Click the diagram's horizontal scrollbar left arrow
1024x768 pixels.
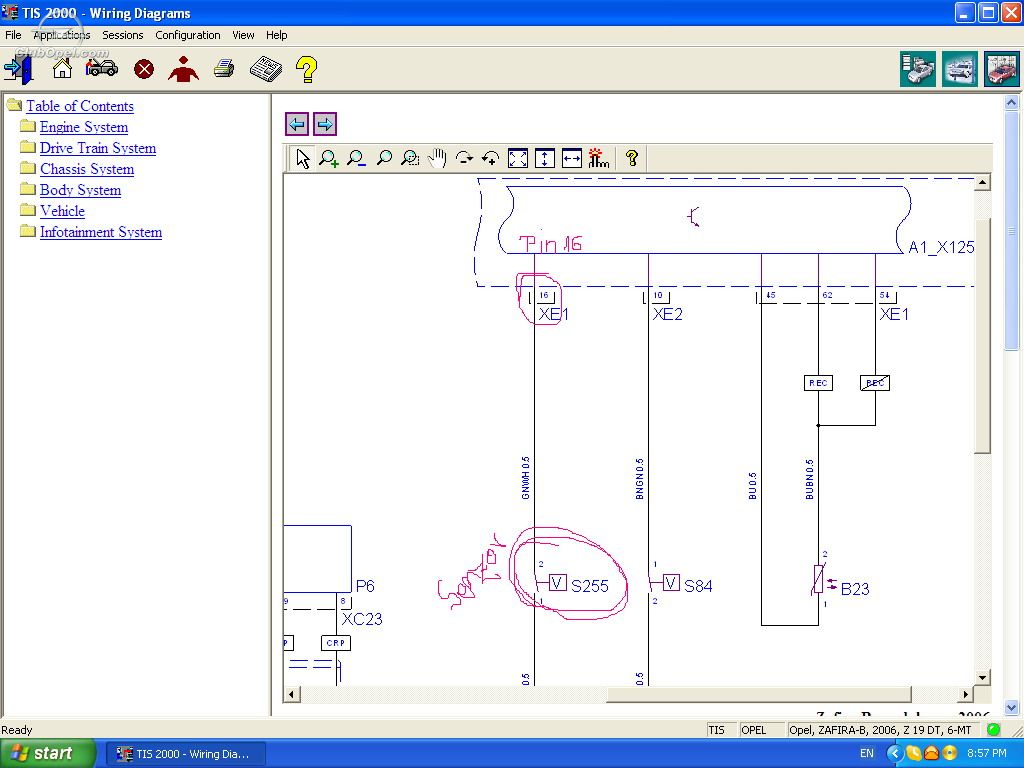tap(292, 694)
